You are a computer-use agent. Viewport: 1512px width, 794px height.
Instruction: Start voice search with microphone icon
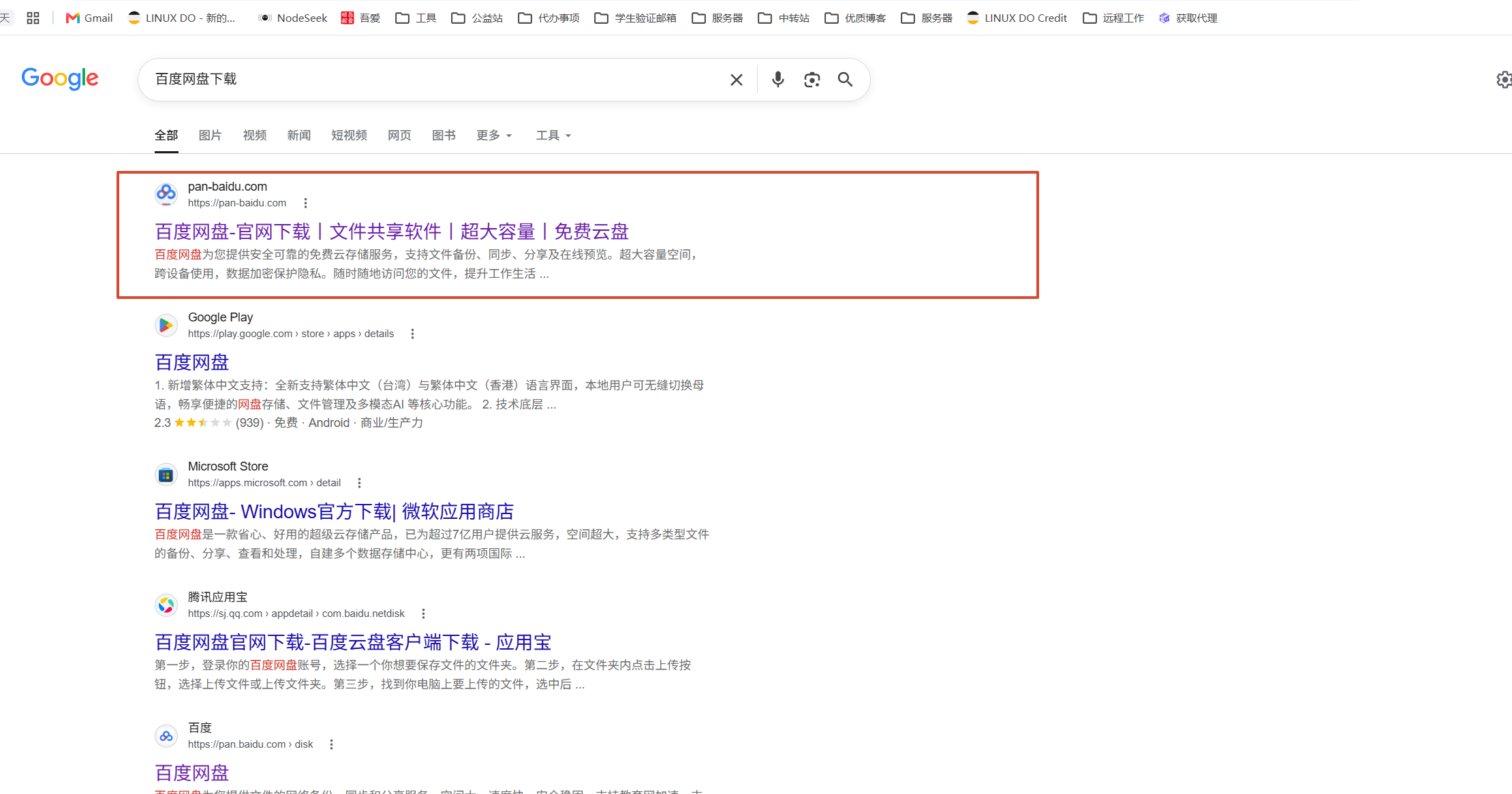[x=777, y=80]
